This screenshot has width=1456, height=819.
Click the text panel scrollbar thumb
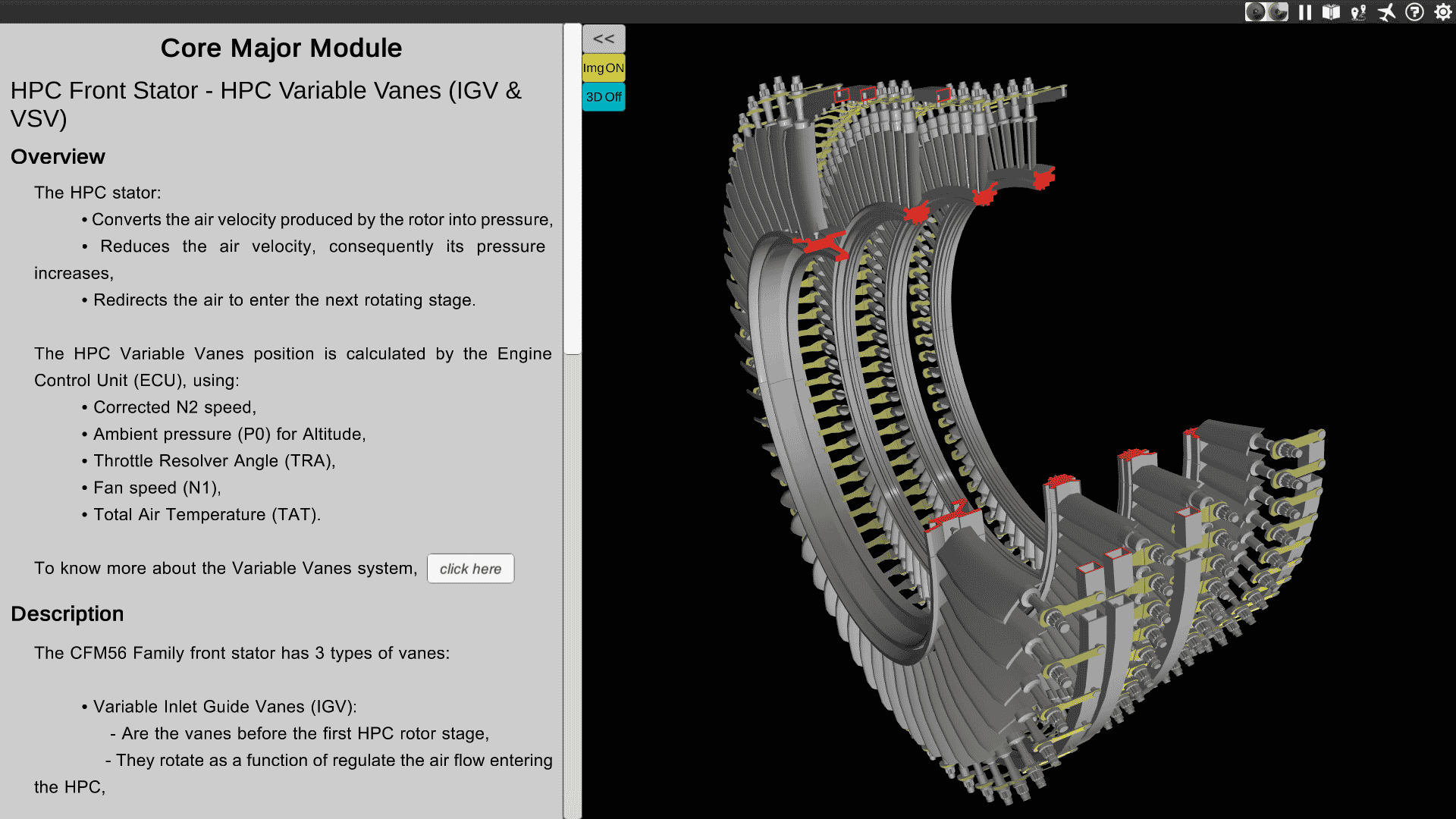pyautogui.click(x=573, y=190)
